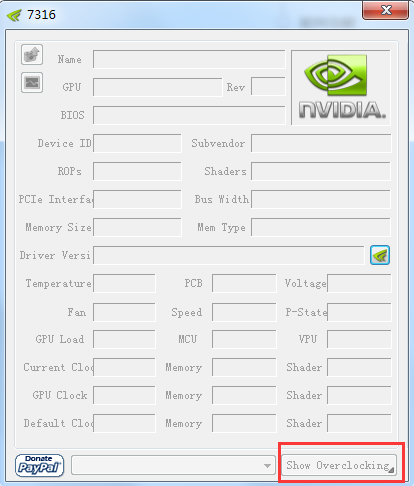
Task: Click the P-State value field
Action: [x=359, y=312]
